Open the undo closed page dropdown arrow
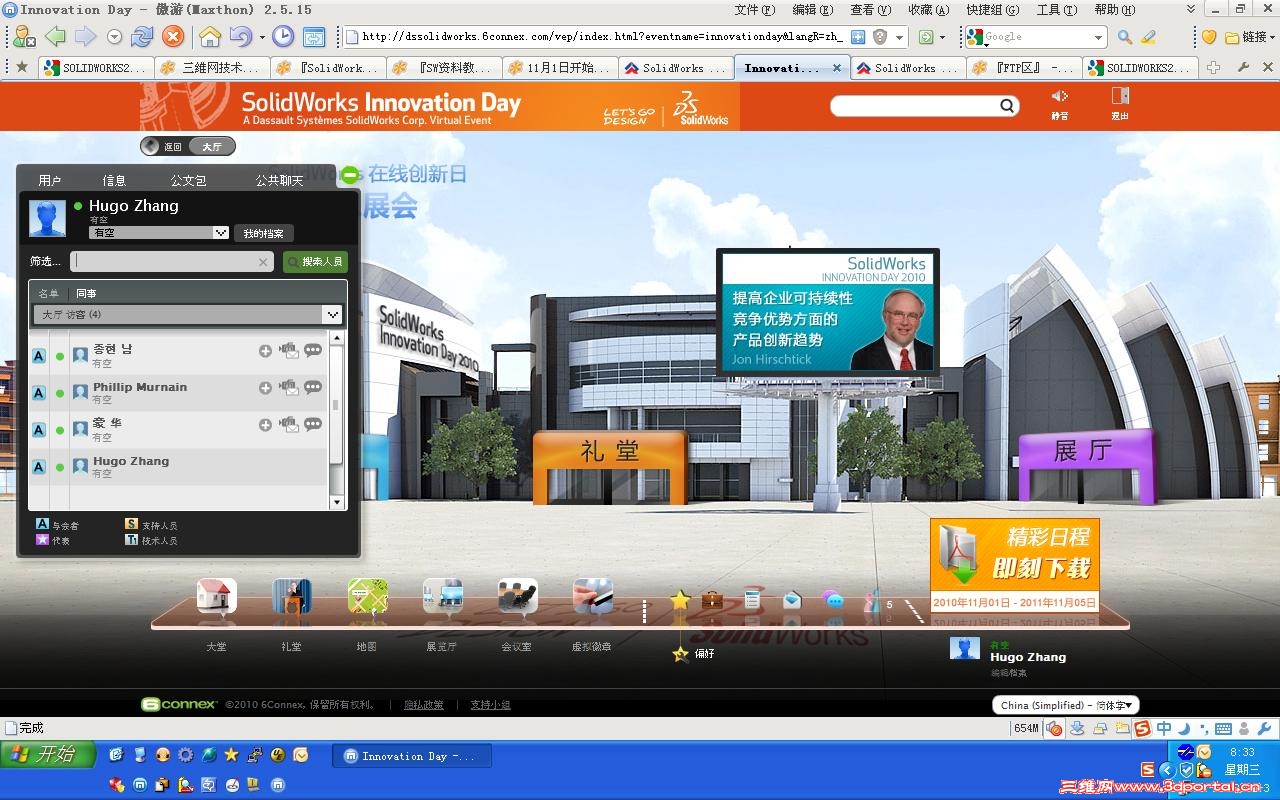This screenshot has height=800, width=1280. pos(262,37)
